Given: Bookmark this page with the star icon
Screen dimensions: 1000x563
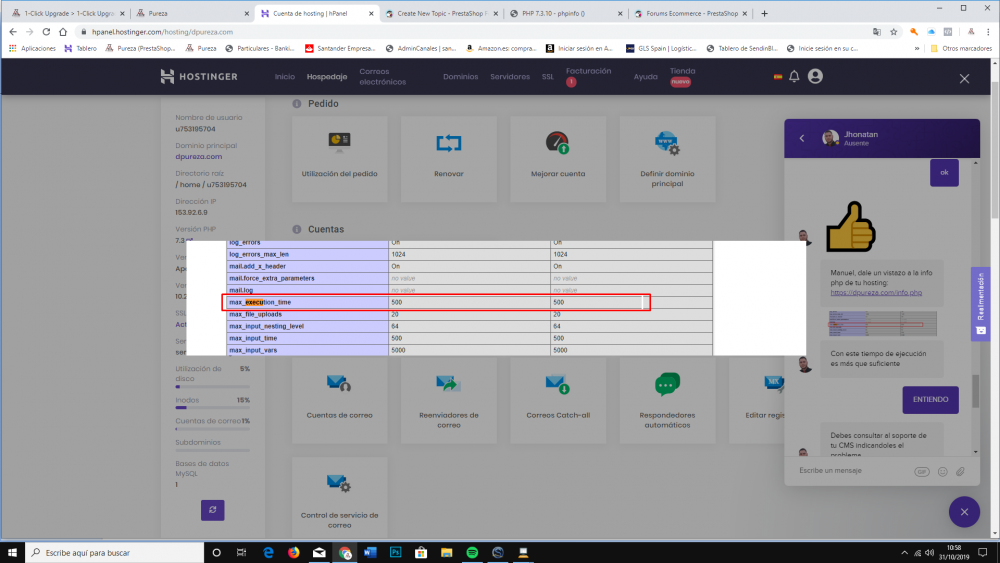Looking at the screenshot, I should 893,32.
